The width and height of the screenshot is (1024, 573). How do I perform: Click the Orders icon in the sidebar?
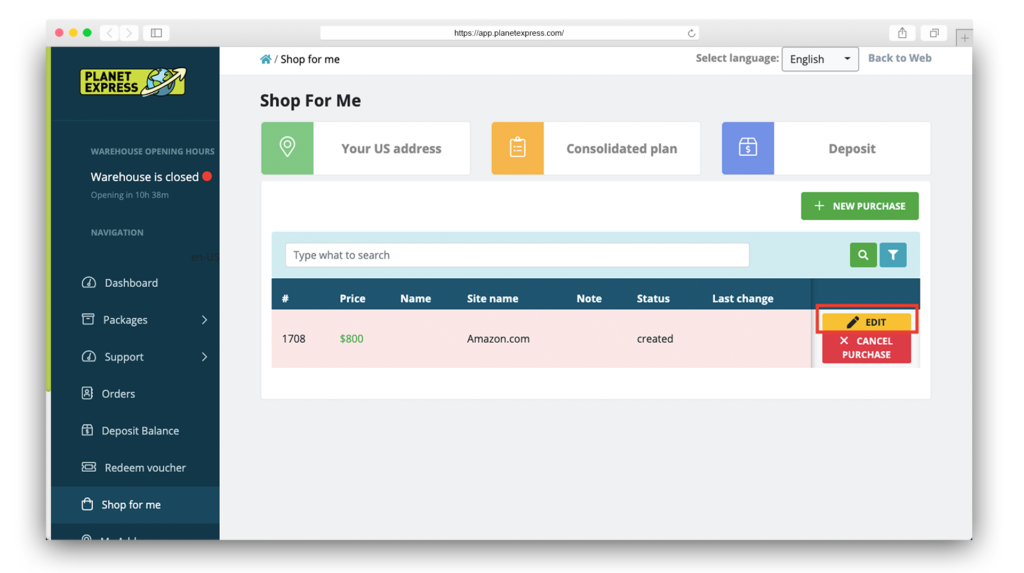pos(87,393)
